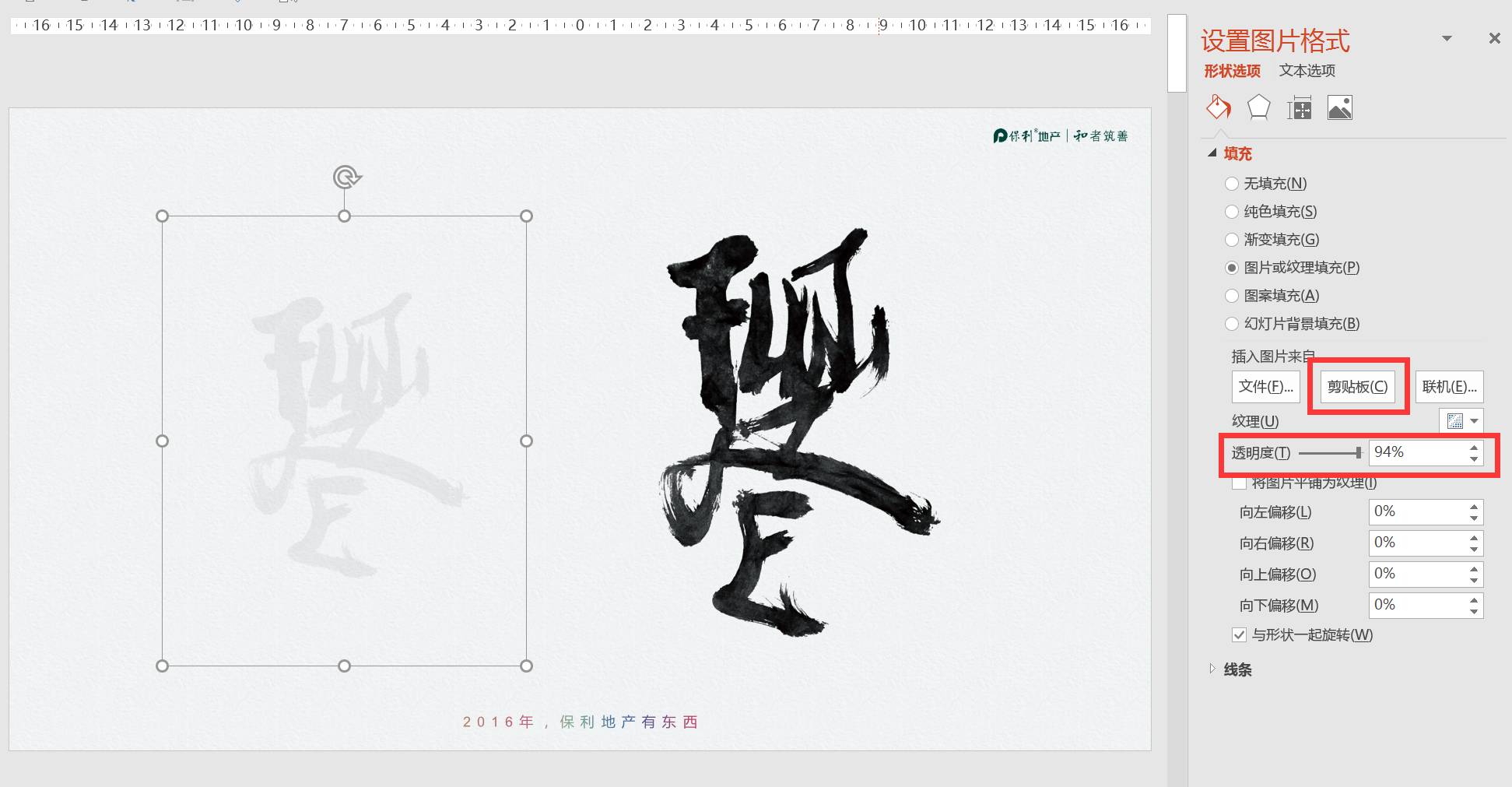Open the Effects (pentagon) icon

(1258, 107)
